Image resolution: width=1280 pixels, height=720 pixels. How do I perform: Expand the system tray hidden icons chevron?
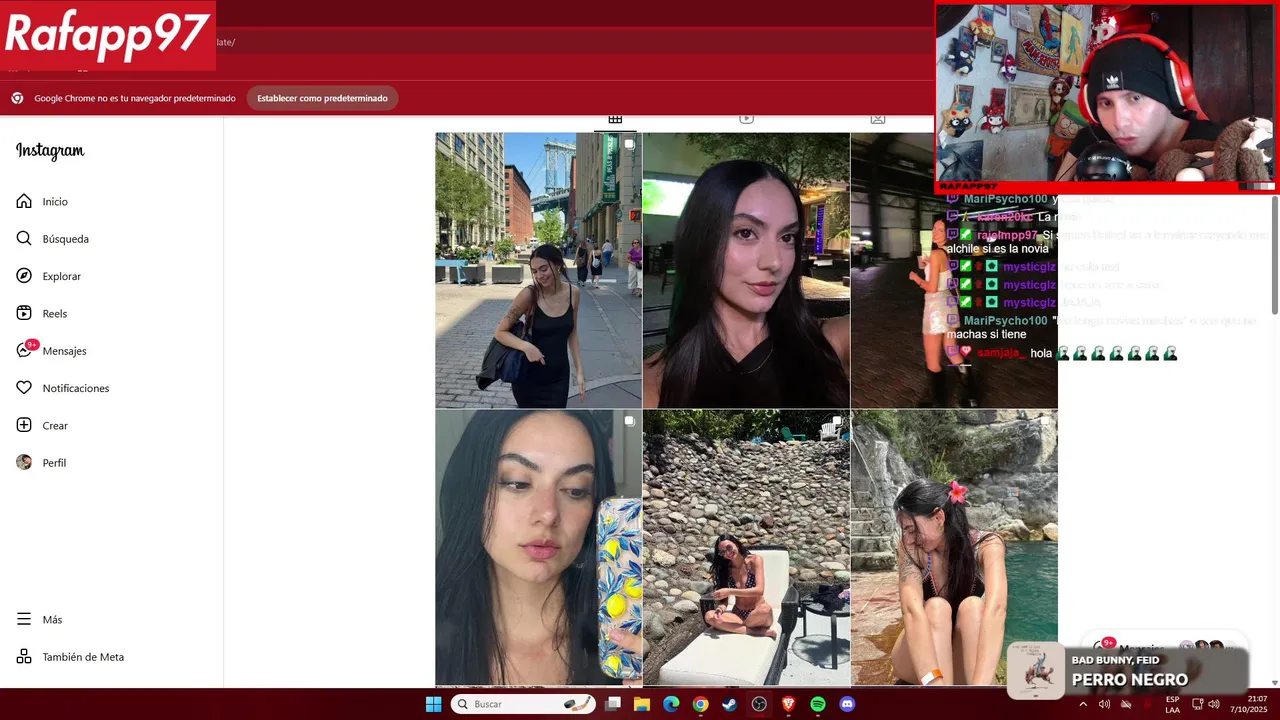[x=1083, y=704]
